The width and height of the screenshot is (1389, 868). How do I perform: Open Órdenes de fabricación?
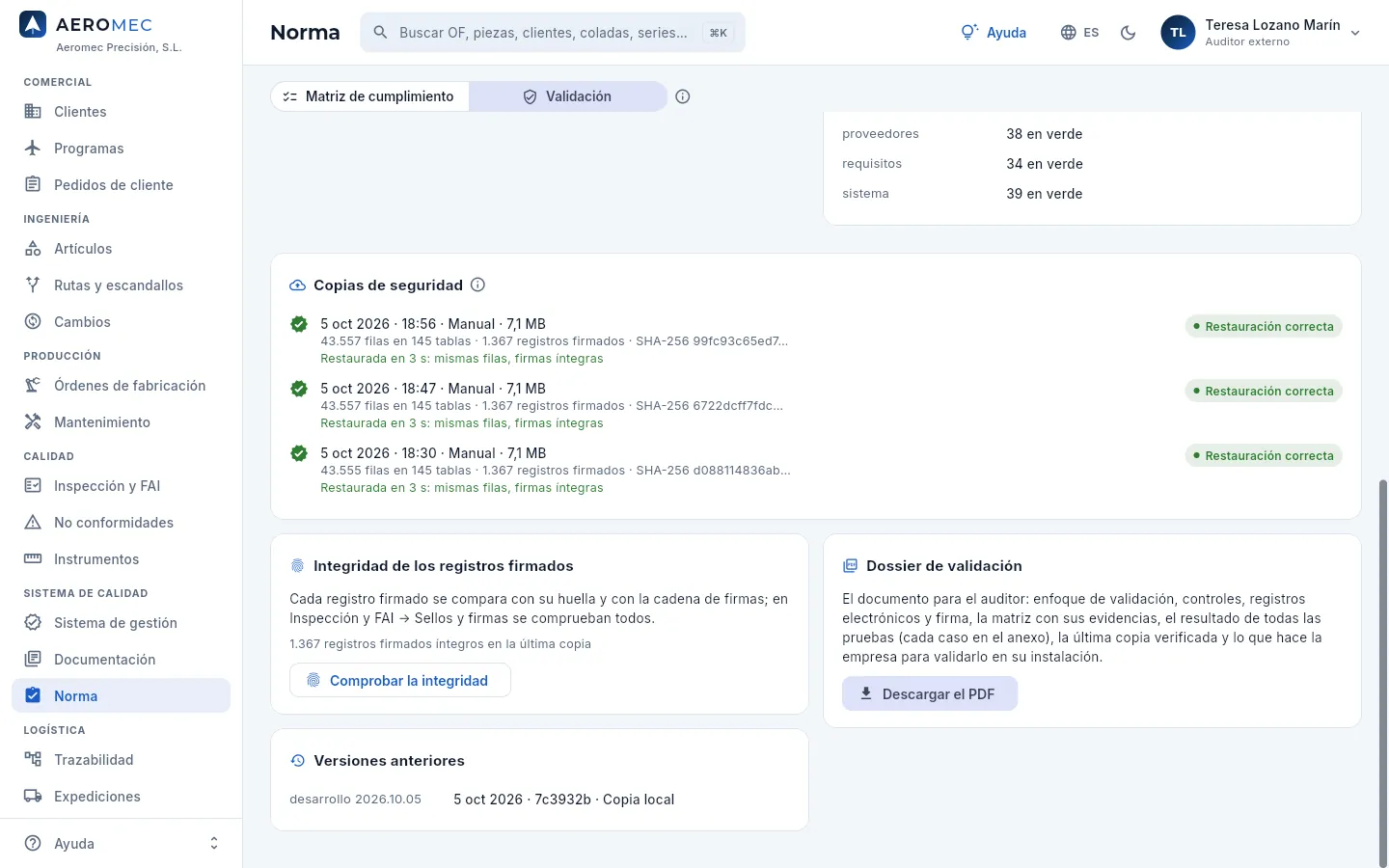pos(121,386)
